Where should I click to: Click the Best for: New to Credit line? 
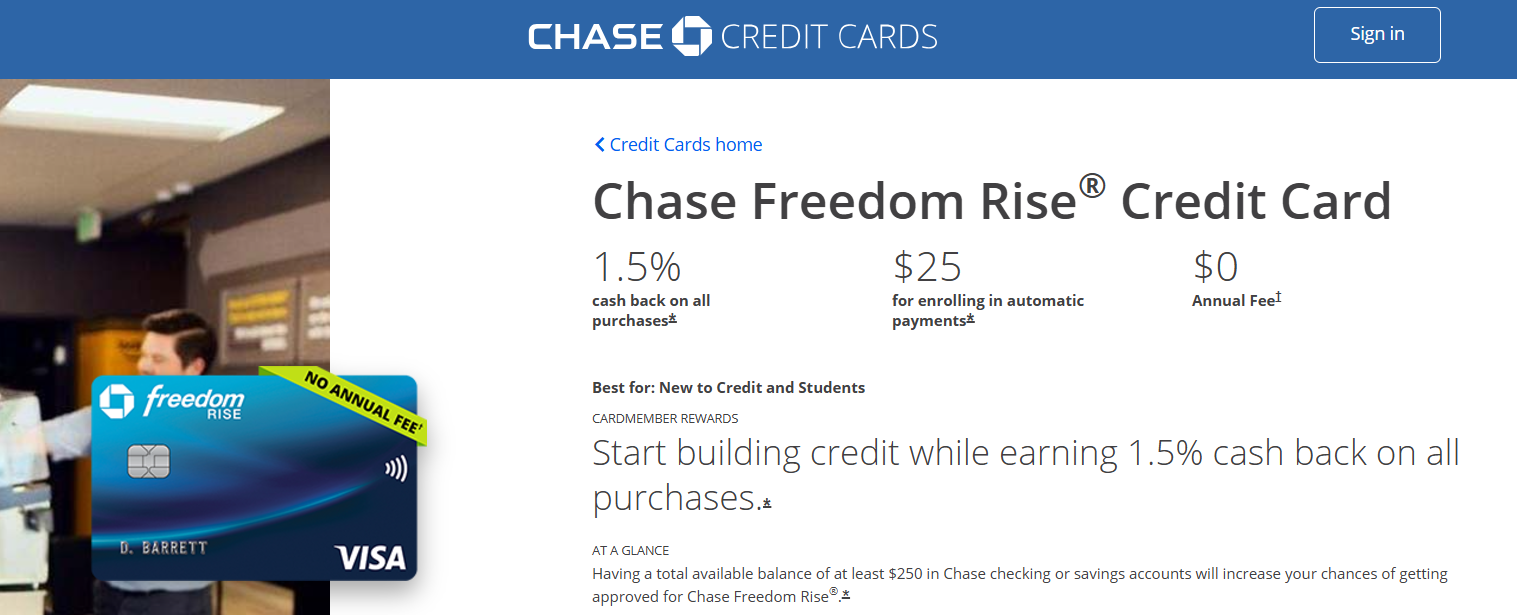coord(728,387)
